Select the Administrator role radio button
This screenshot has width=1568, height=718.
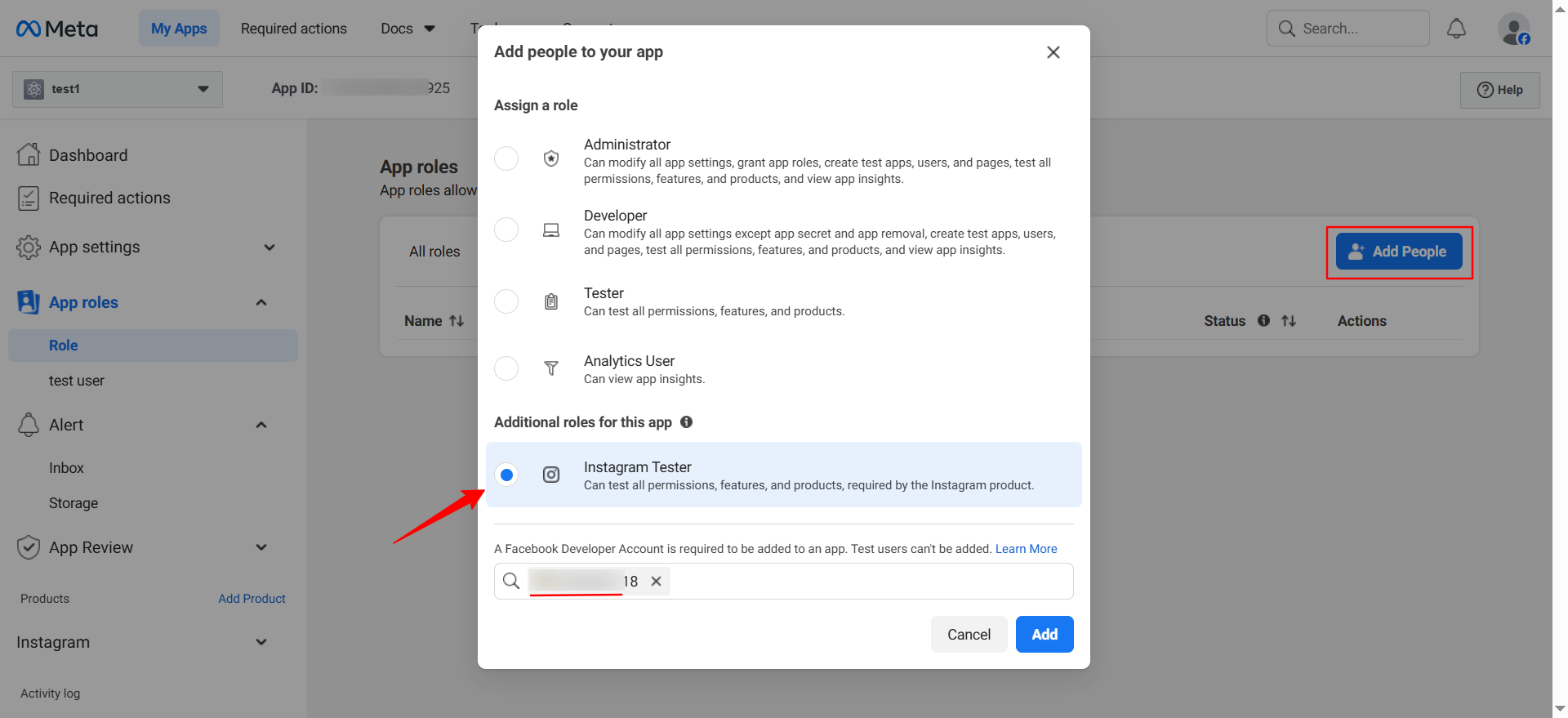pyautogui.click(x=506, y=158)
